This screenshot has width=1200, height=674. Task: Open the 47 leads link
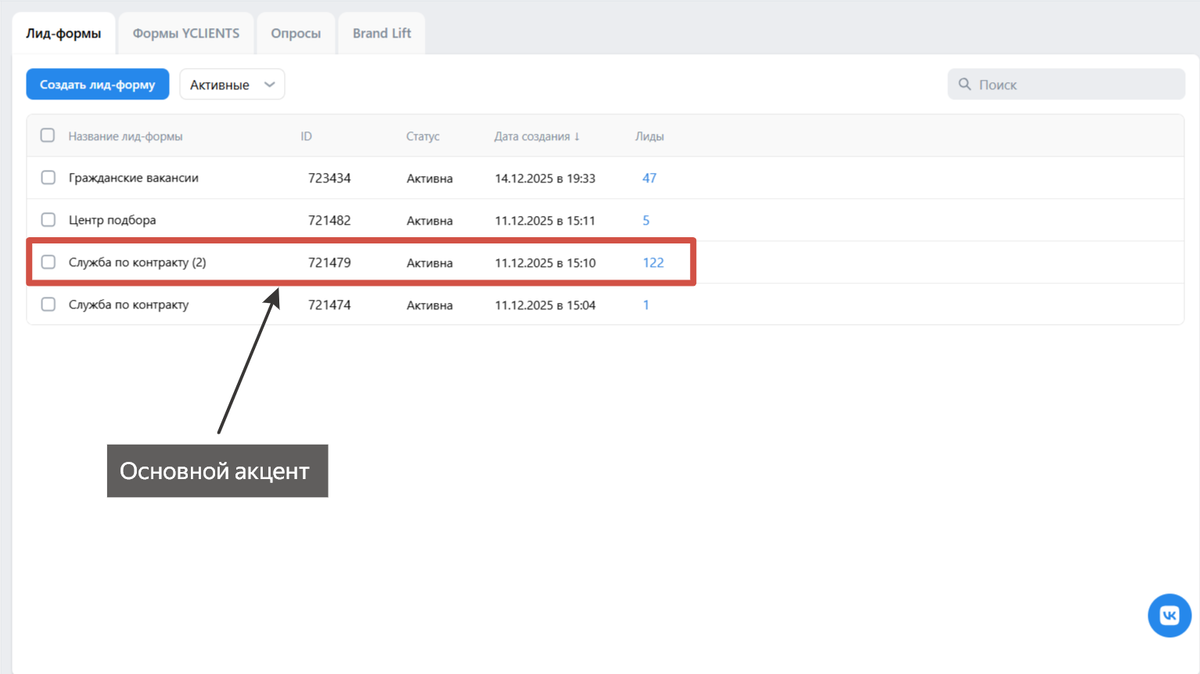(x=649, y=178)
